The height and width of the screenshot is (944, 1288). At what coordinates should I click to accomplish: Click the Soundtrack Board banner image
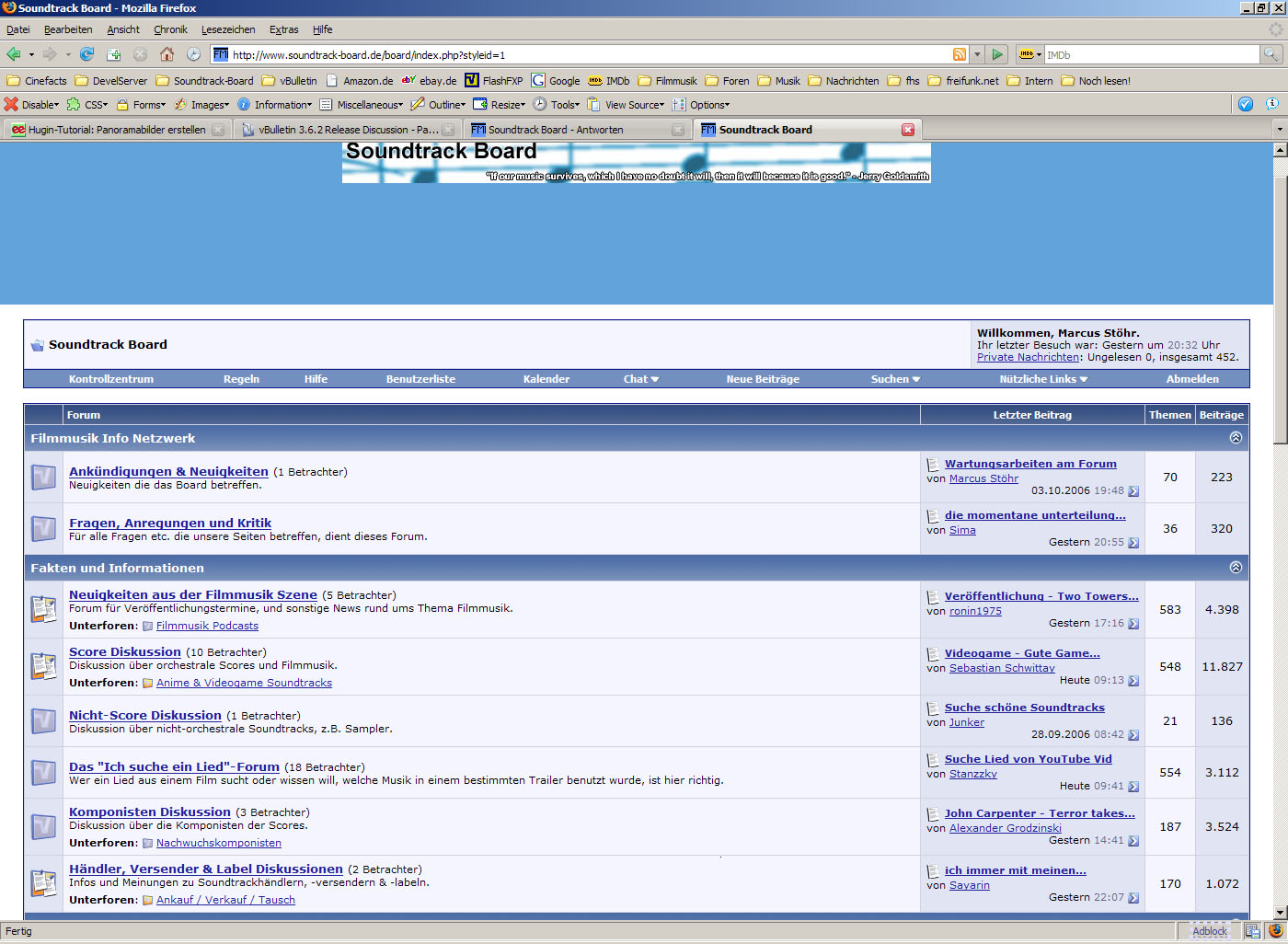click(636, 162)
